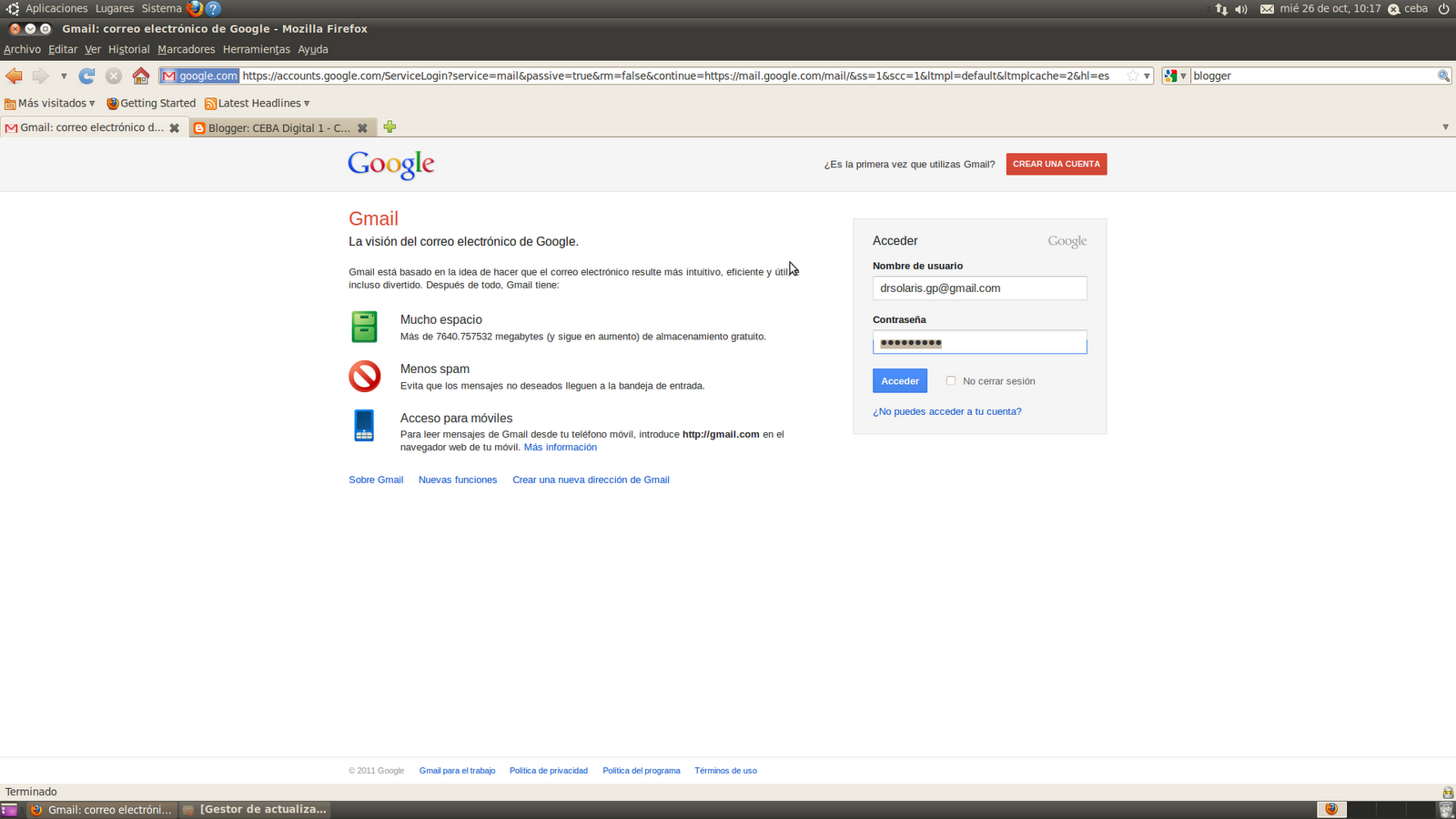The height and width of the screenshot is (819, 1456).
Task: Open the Ayuda menu
Action: [x=313, y=49]
